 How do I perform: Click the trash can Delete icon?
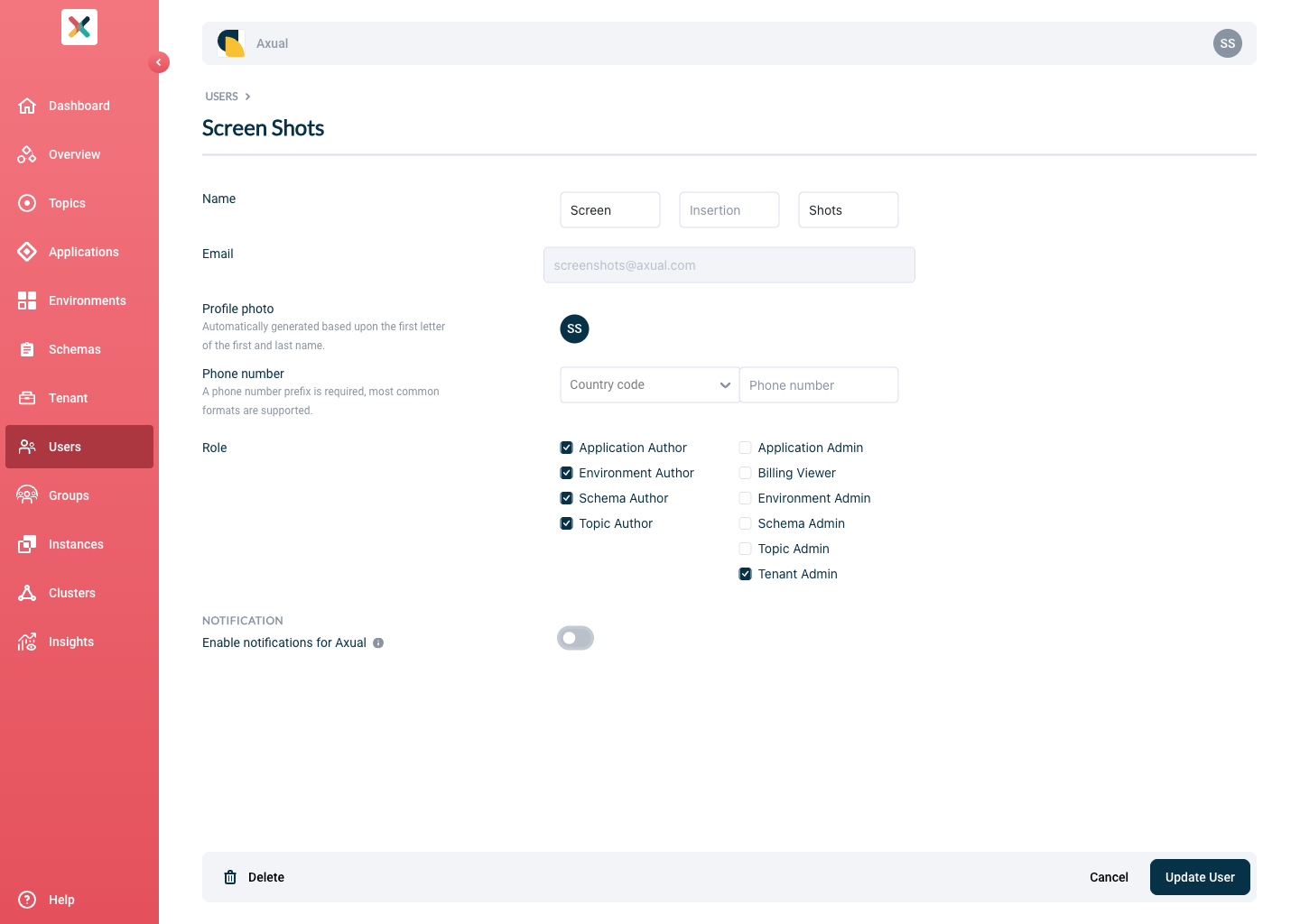click(x=230, y=877)
